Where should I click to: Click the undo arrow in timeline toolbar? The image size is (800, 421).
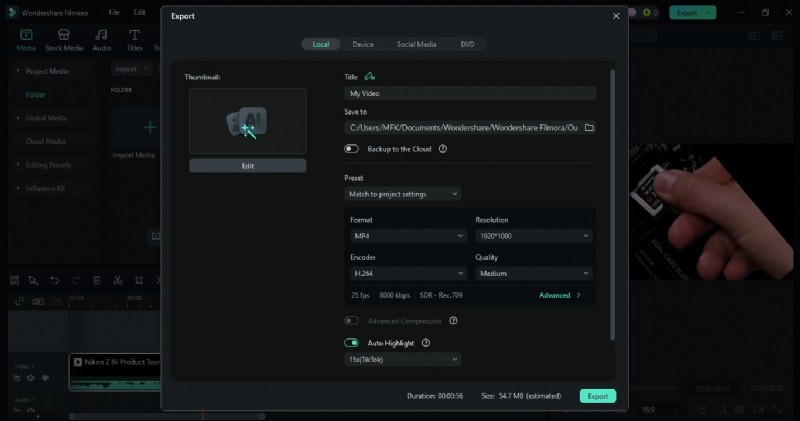pos(54,280)
